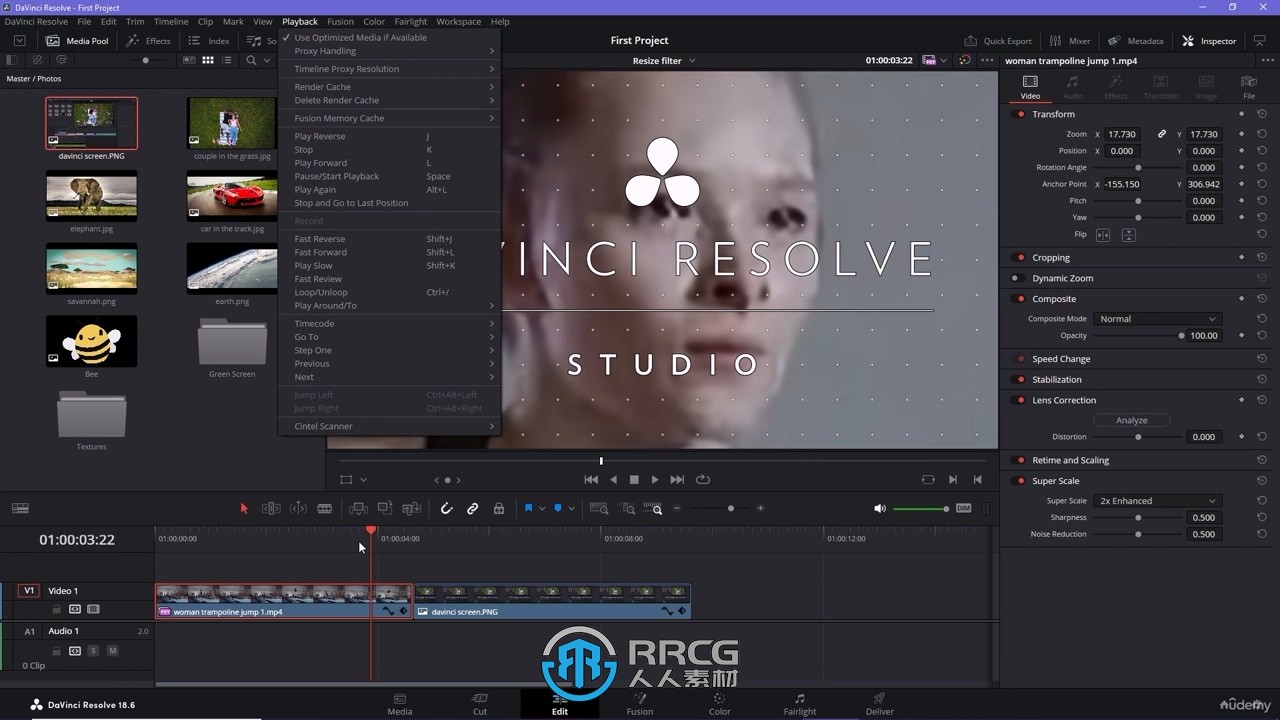Click the Insert Clip icon
This screenshot has width=1280, height=720.
coord(358,508)
